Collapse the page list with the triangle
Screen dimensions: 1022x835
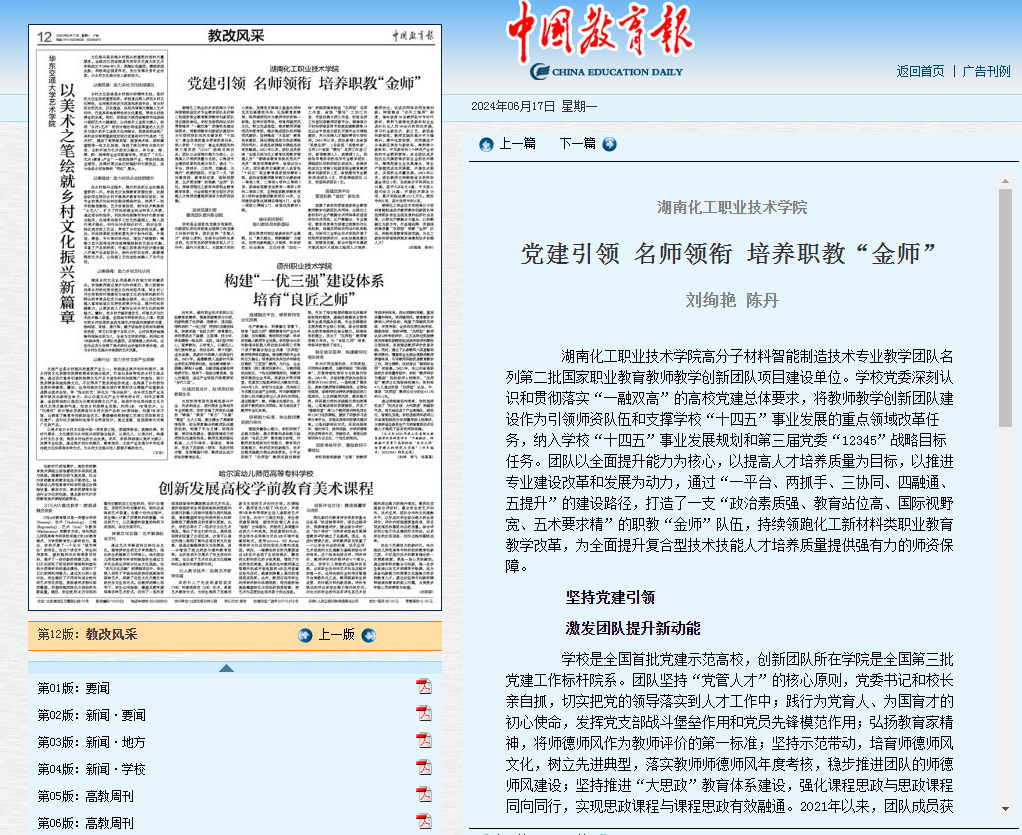(x=226, y=667)
